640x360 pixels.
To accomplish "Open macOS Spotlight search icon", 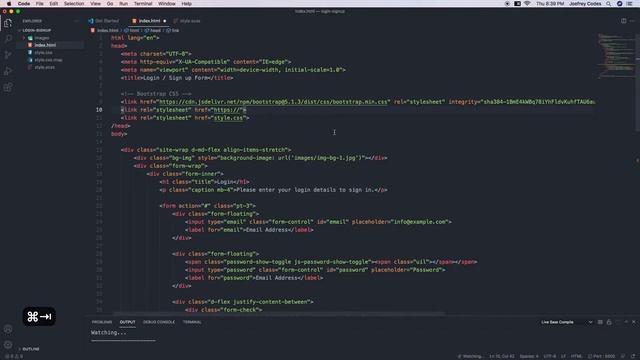I will pyautogui.click(x=608, y=4).
